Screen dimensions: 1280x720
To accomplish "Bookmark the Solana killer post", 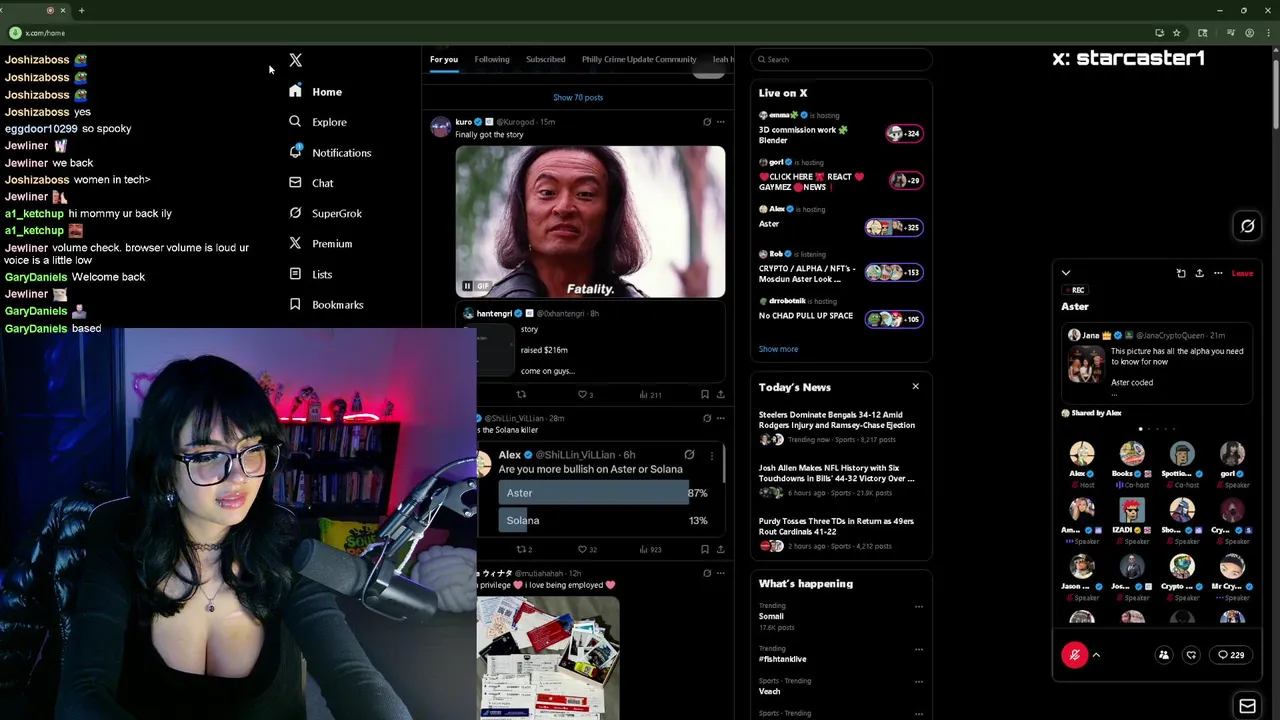I will [705, 549].
